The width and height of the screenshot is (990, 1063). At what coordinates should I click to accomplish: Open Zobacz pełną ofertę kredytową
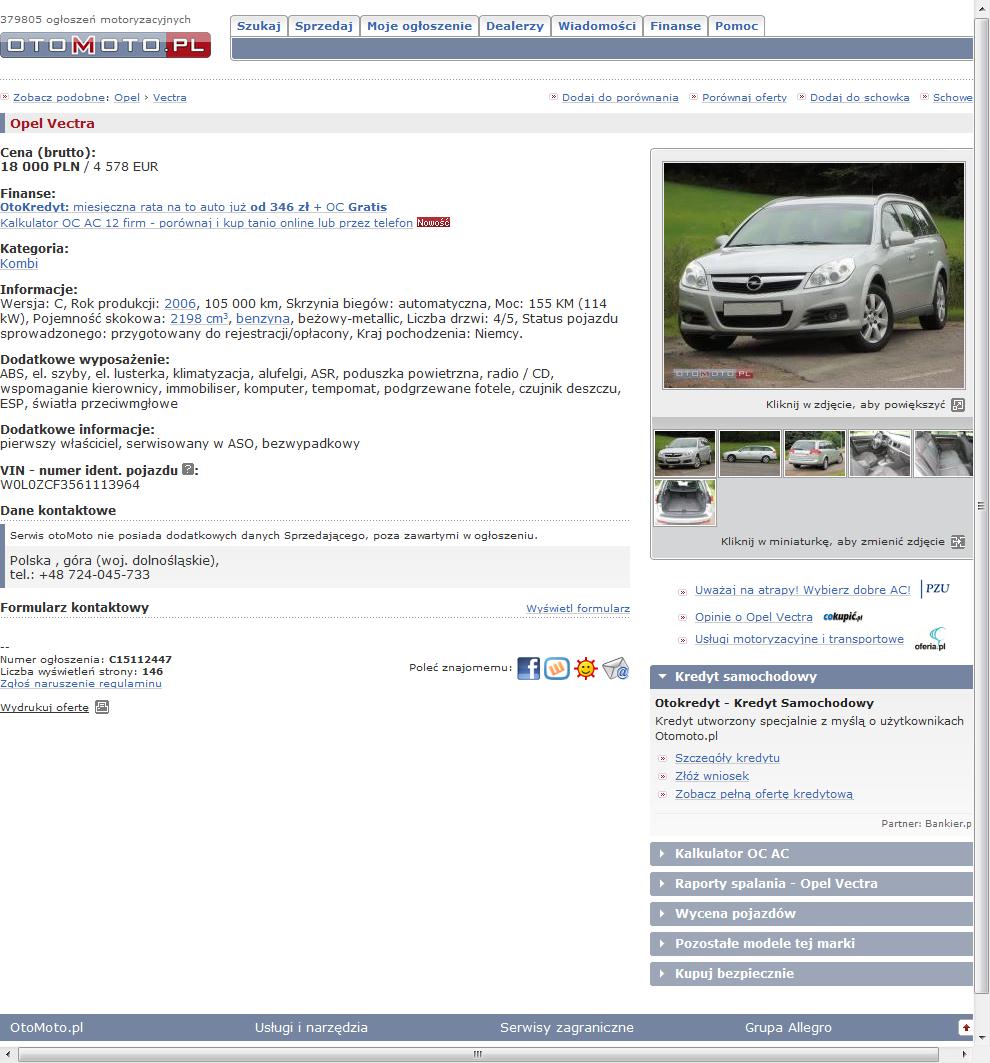[x=764, y=795]
